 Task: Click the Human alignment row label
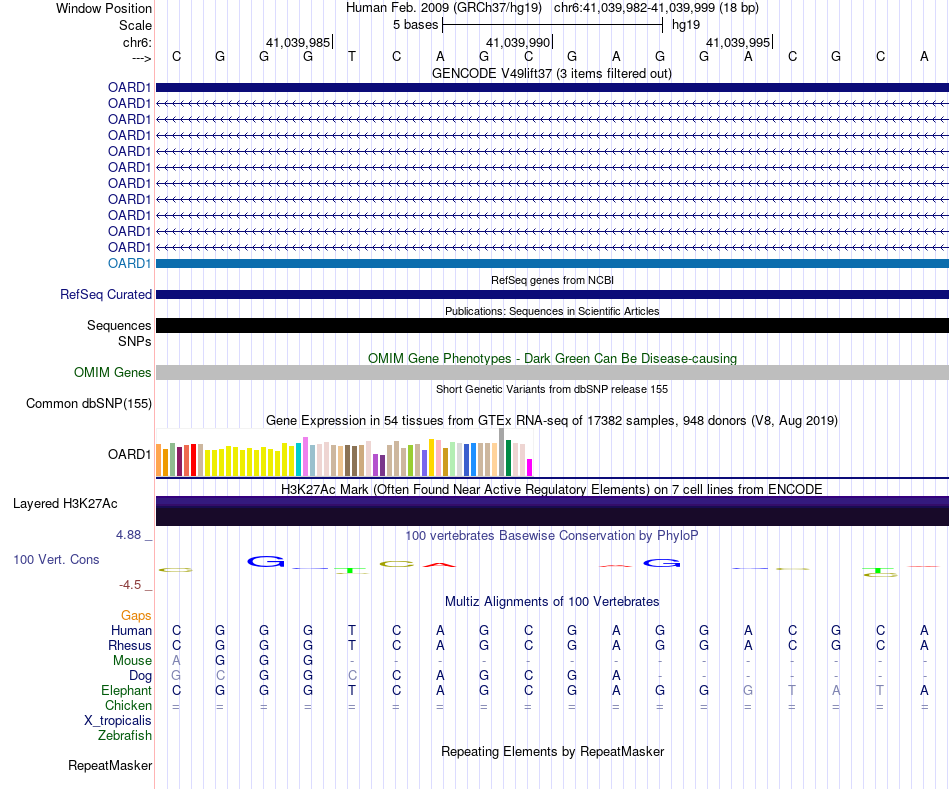click(x=131, y=631)
